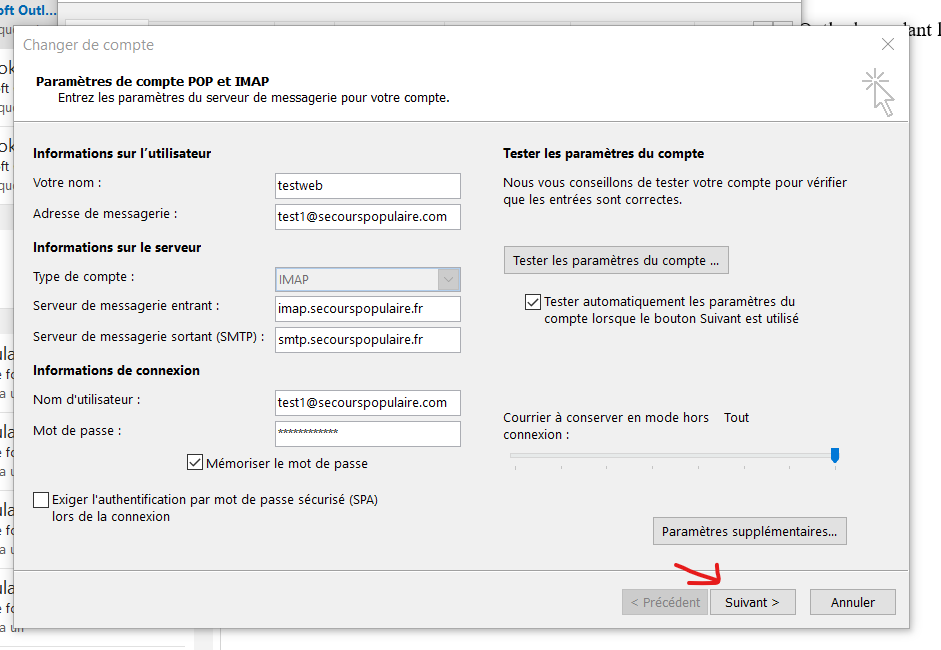Screen dimensions: 941x650
Task: Click leftmost end of offline mail slider track
Action: point(514,456)
